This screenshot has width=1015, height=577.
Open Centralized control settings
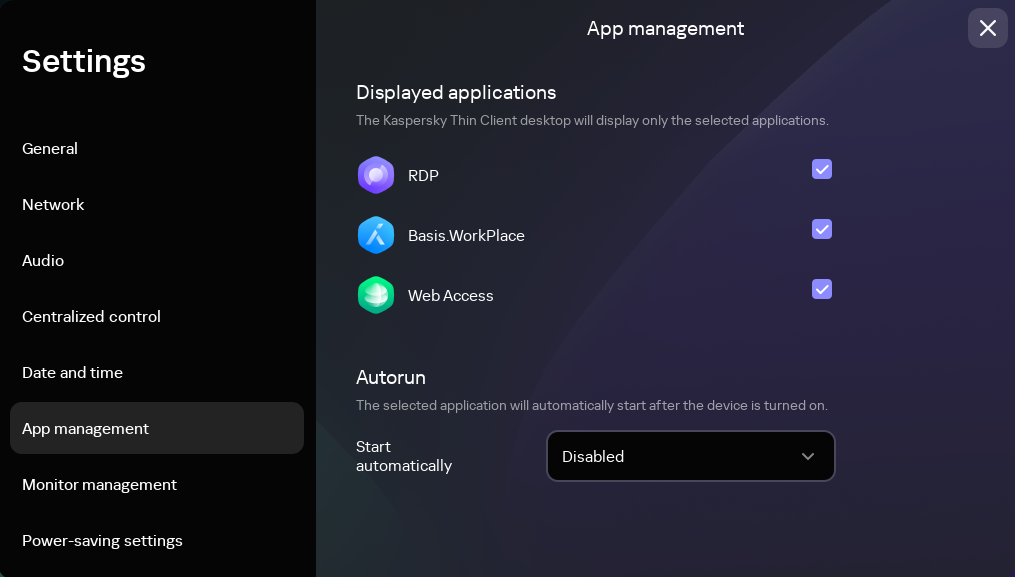pyautogui.click(x=91, y=316)
